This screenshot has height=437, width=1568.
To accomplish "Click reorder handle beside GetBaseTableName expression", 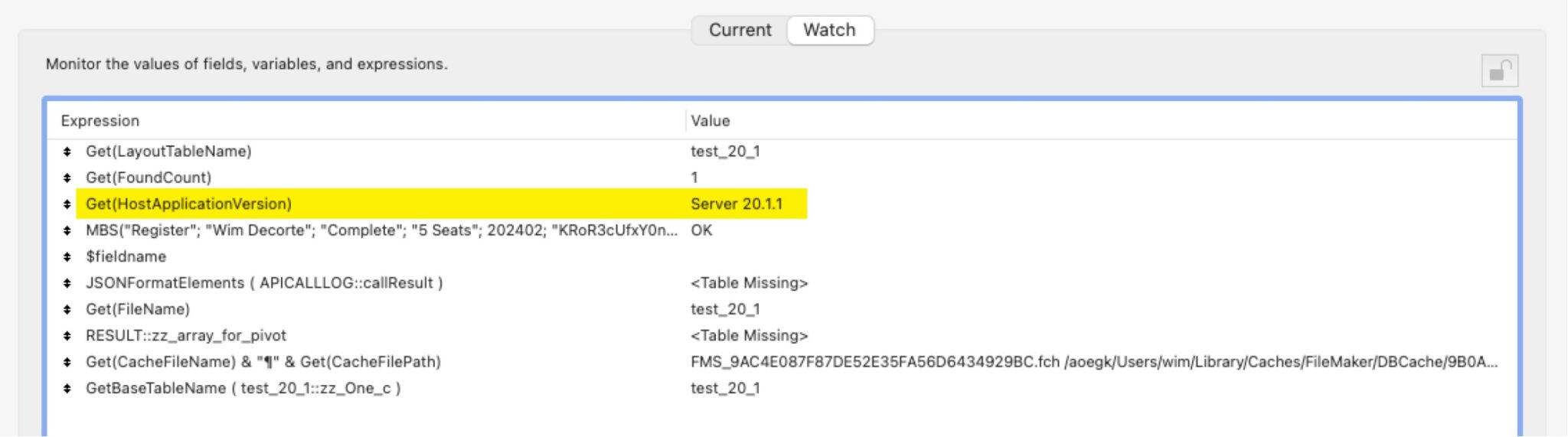I will 67,389.
